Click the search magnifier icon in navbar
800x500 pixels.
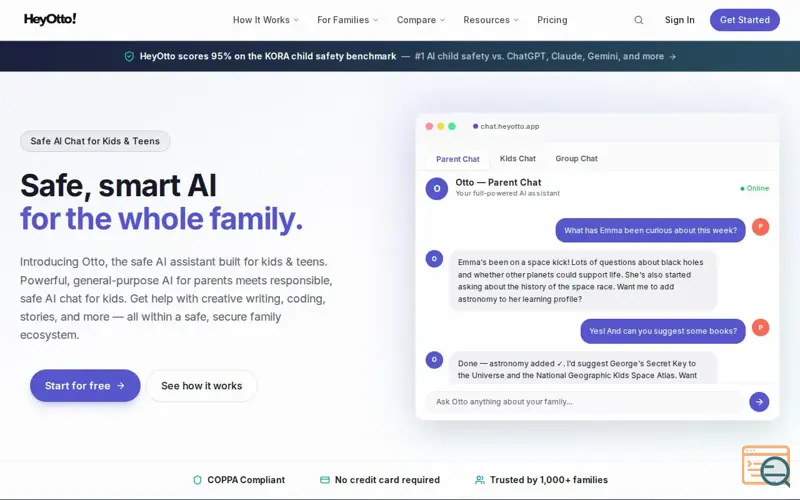pyautogui.click(x=638, y=20)
